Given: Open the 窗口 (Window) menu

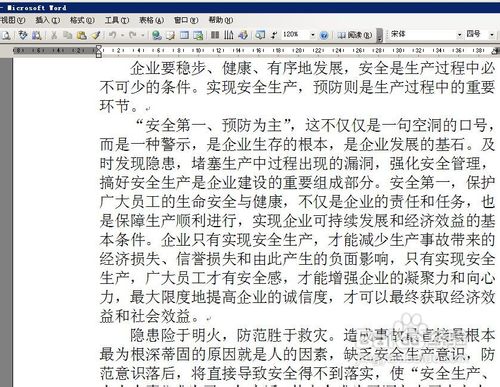Looking at the screenshot, I should [x=186, y=20].
